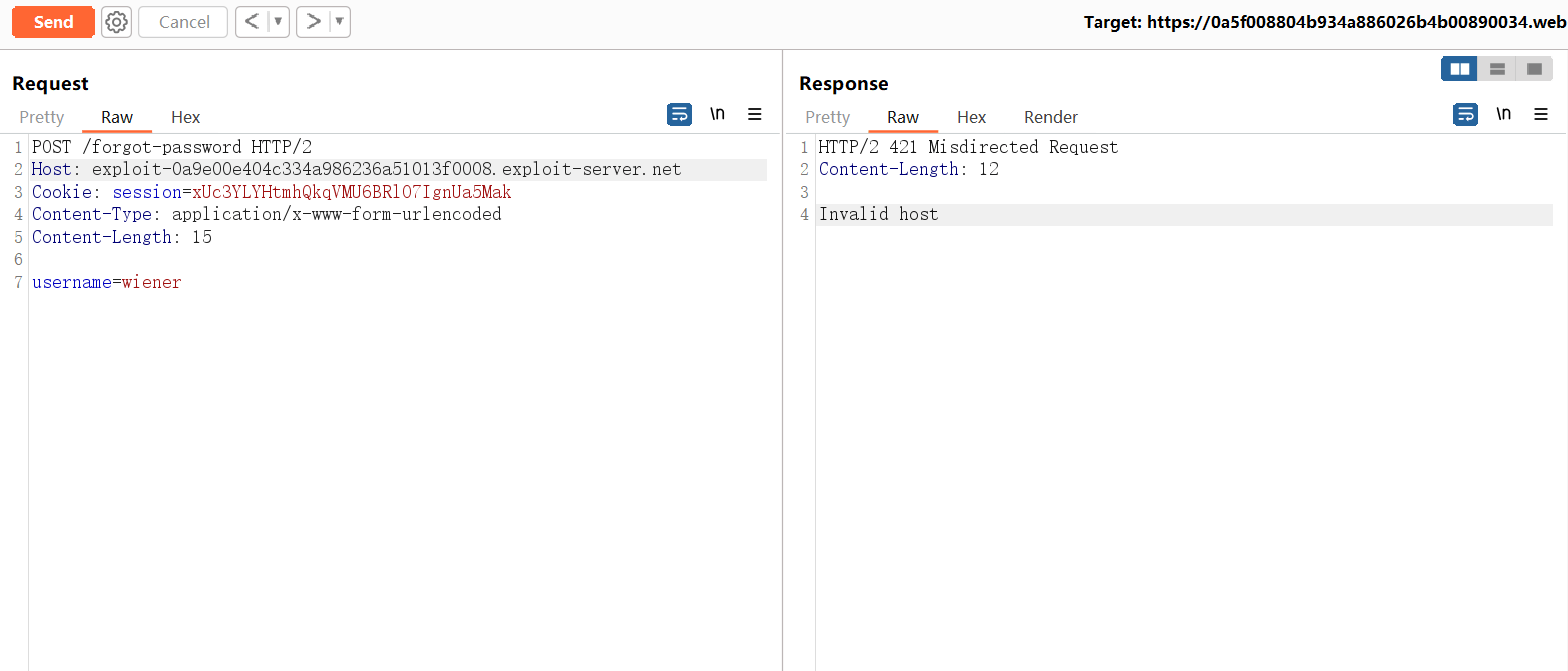Go forward to next request arrow

(x=313, y=22)
